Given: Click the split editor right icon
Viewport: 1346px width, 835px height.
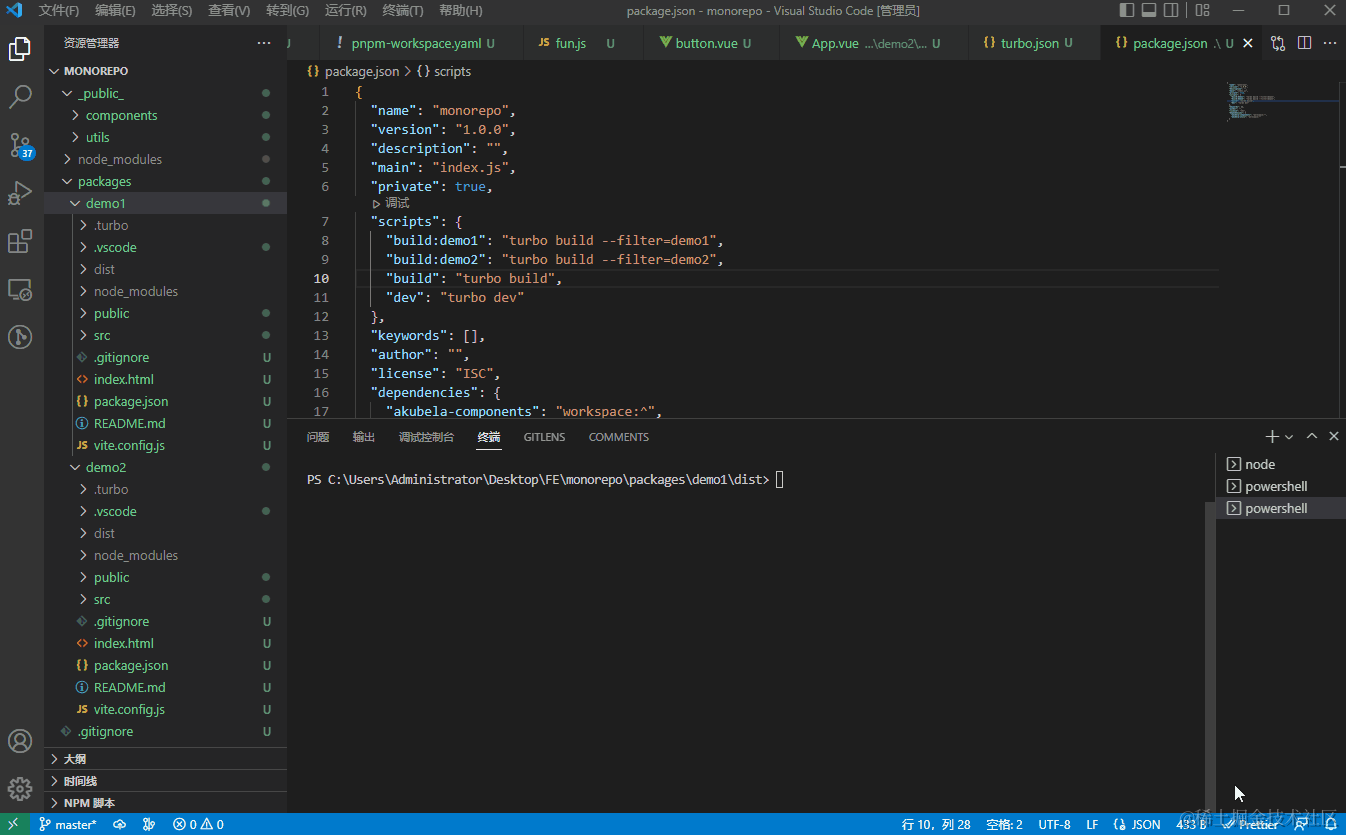Looking at the screenshot, I should pos(1304,43).
